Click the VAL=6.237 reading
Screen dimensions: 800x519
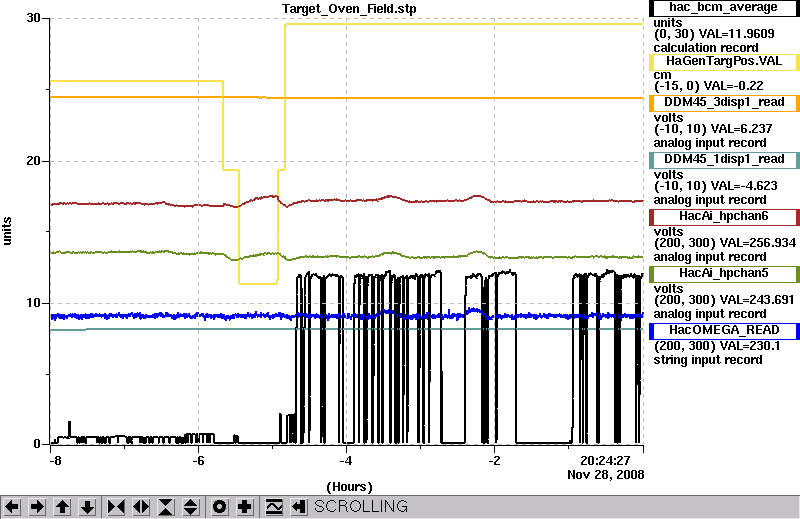click(x=742, y=129)
